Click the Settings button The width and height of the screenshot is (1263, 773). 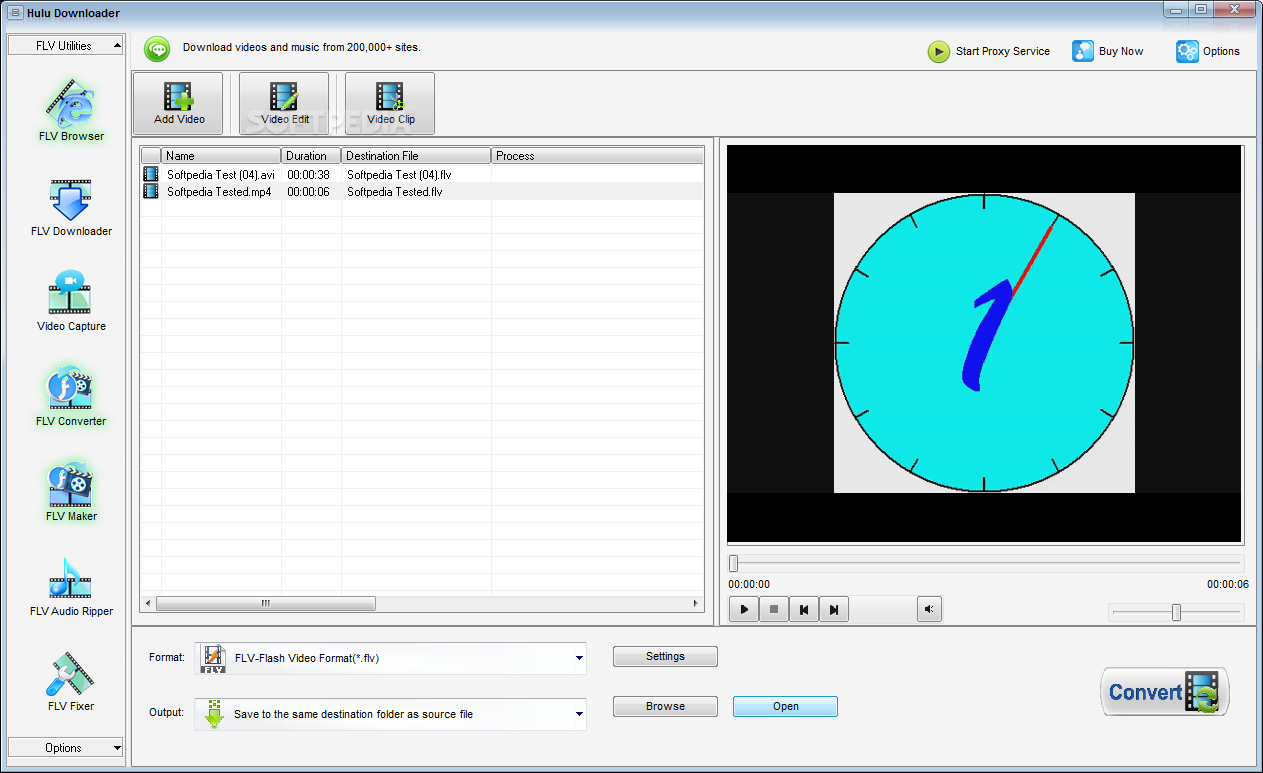pyautogui.click(x=665, y=656)
